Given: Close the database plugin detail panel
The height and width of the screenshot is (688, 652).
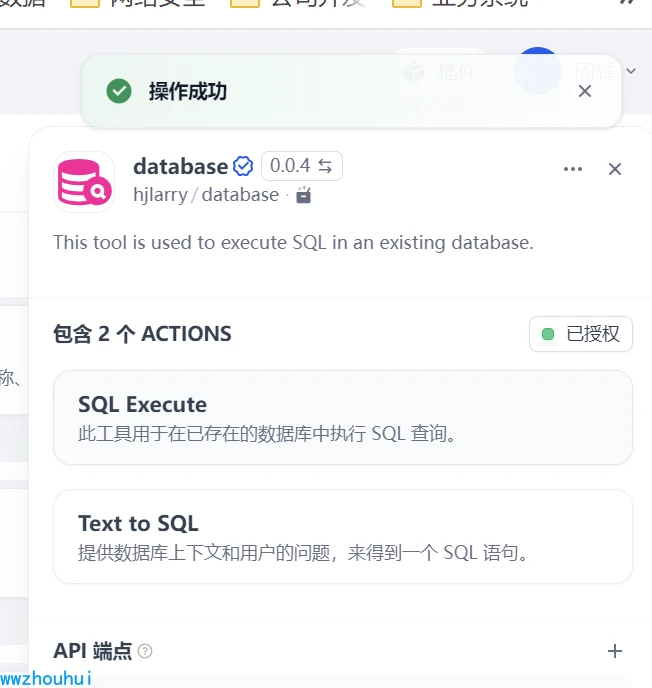Looking at the screenshot, I should 615,169.
